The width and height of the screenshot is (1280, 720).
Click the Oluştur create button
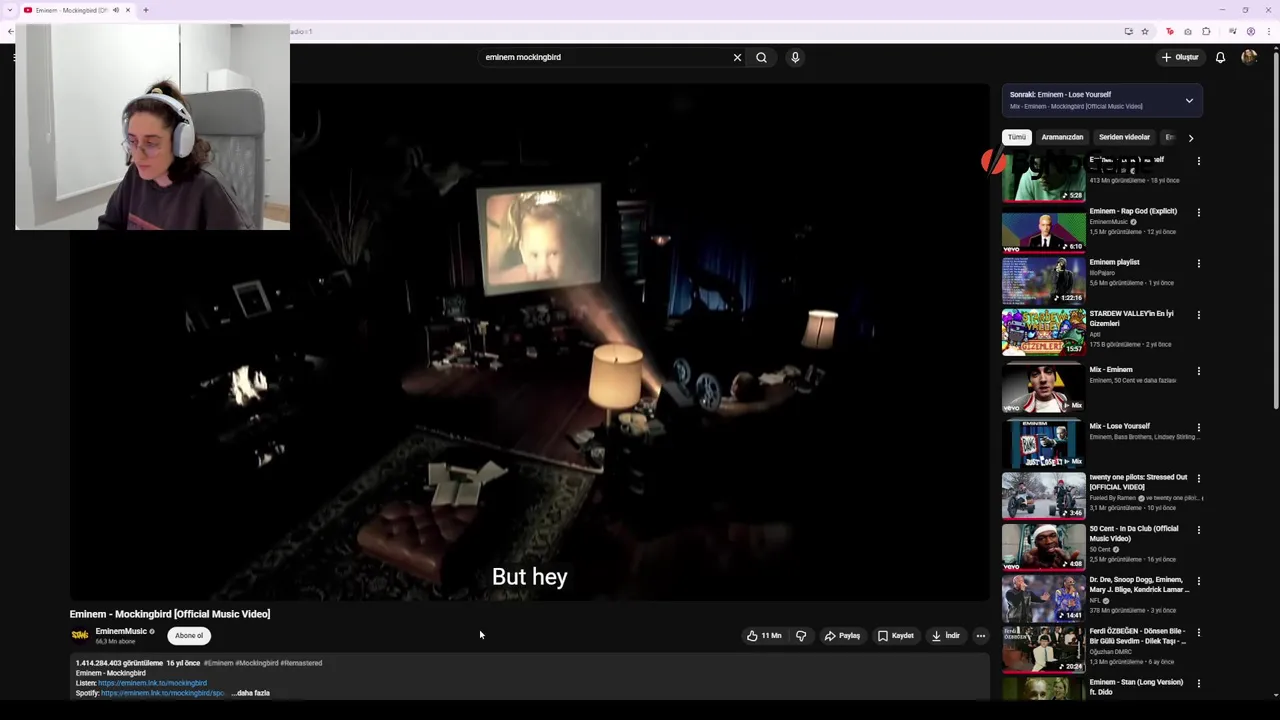(x=1180, y=57)
